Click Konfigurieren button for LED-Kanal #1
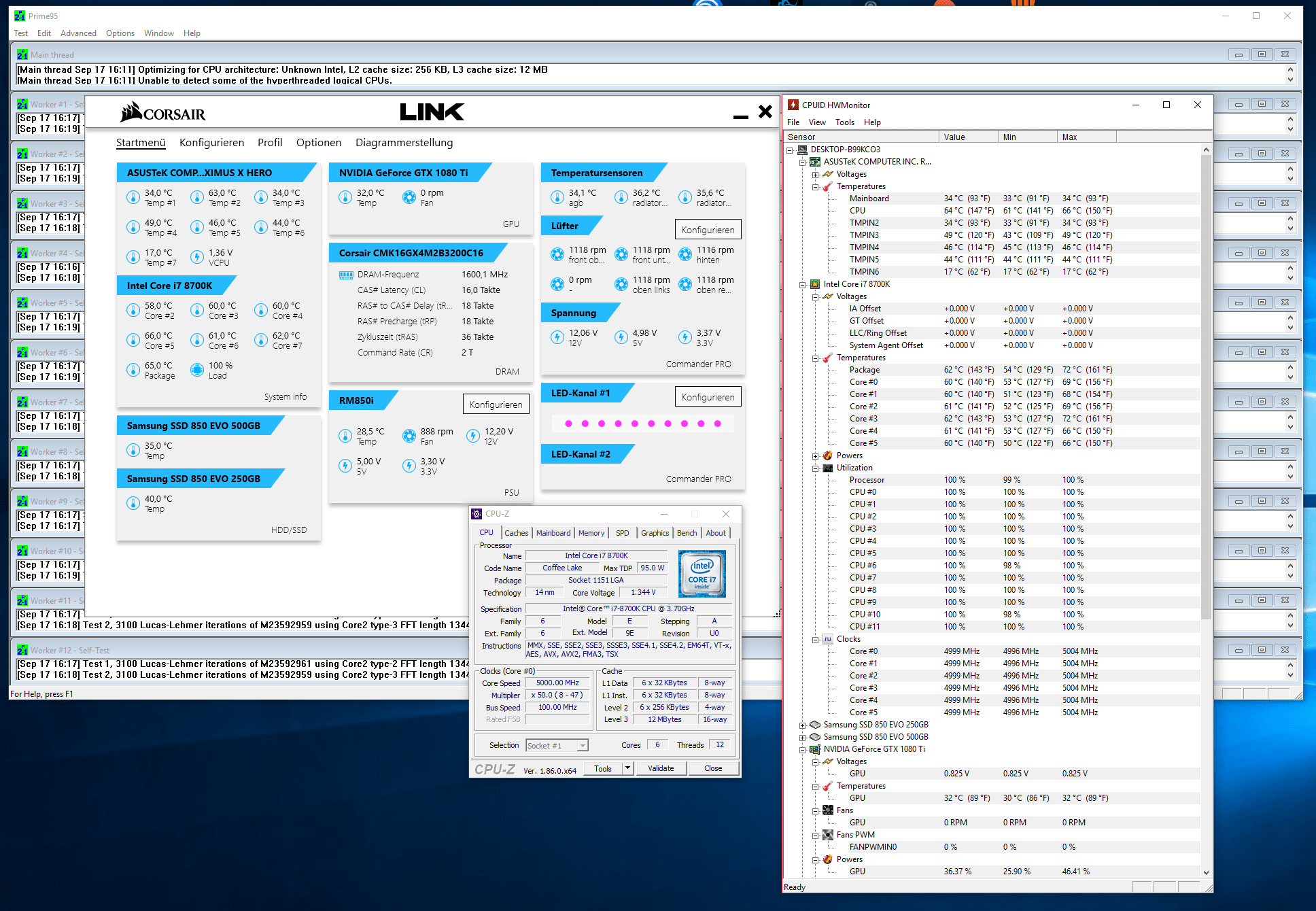The image size is (1316, 911). pyautogui.click(x=708, y=397)
